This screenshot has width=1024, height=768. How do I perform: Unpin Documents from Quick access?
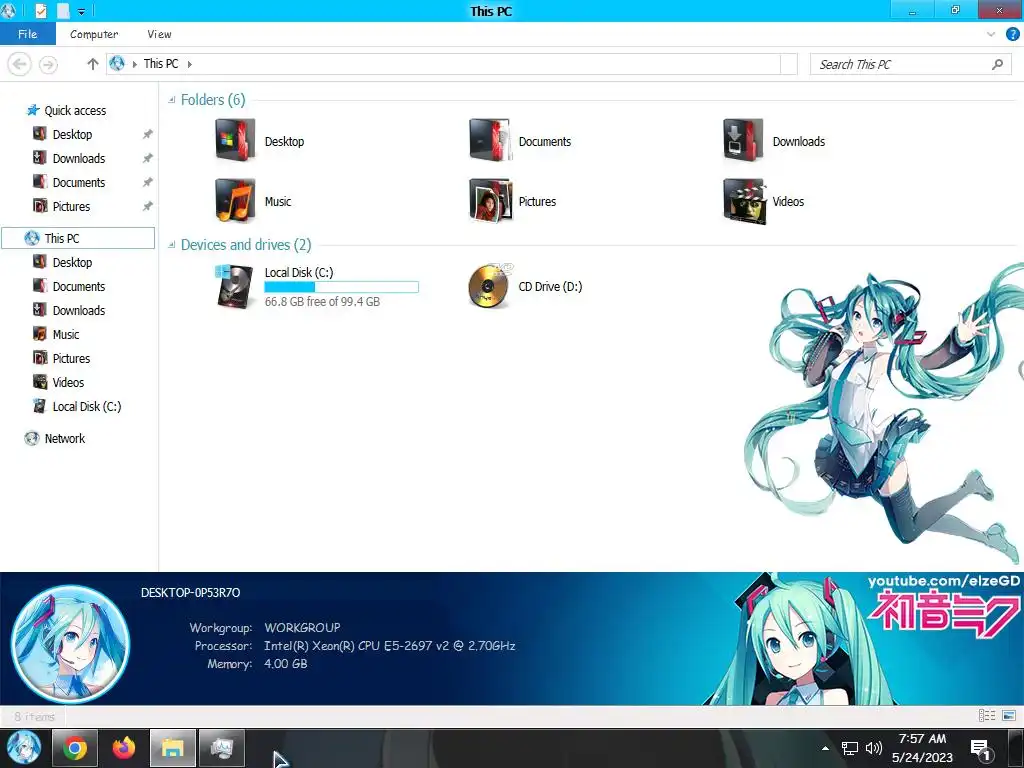pos(148,183)
